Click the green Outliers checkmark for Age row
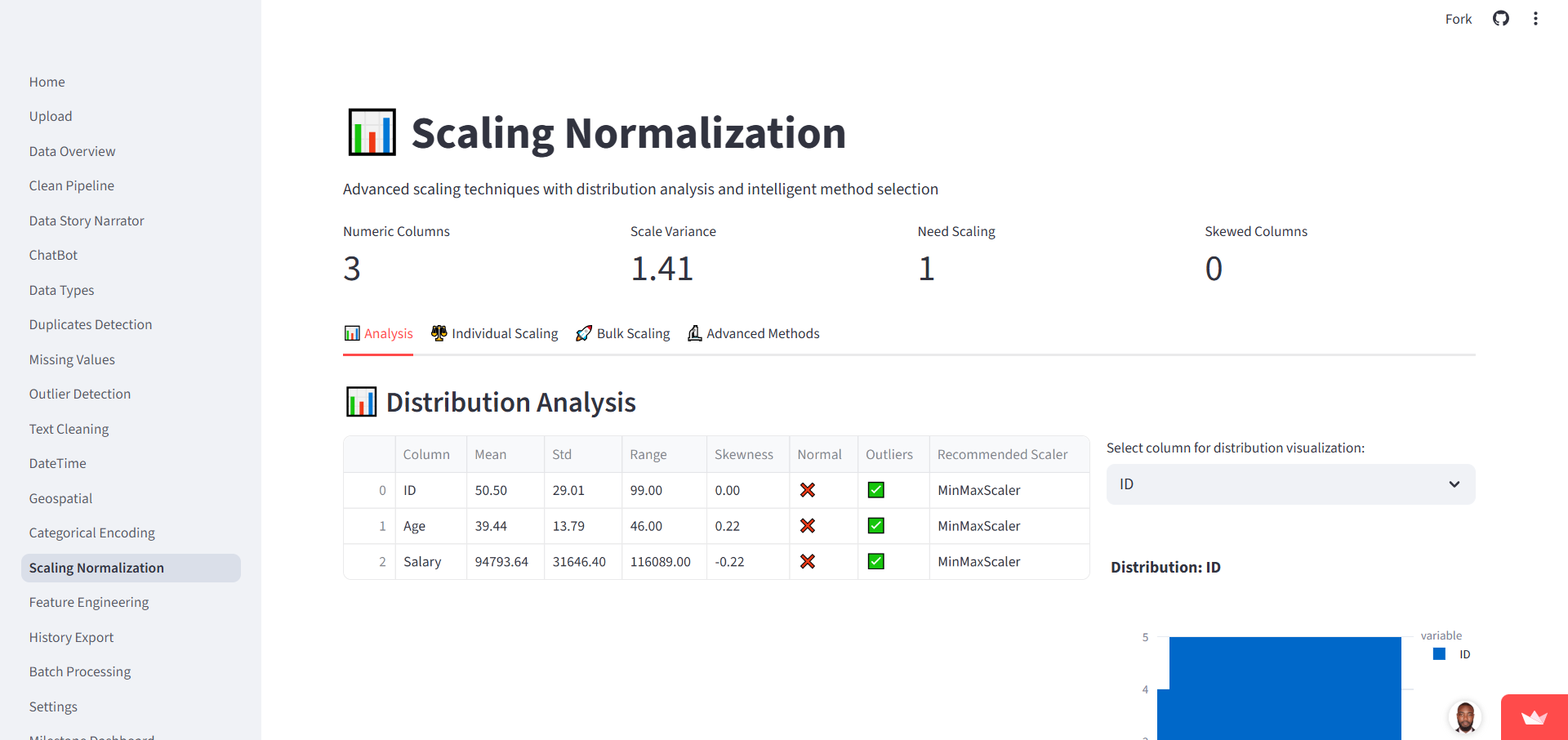This screenshot has height=740, width=1568. point(875,526)
